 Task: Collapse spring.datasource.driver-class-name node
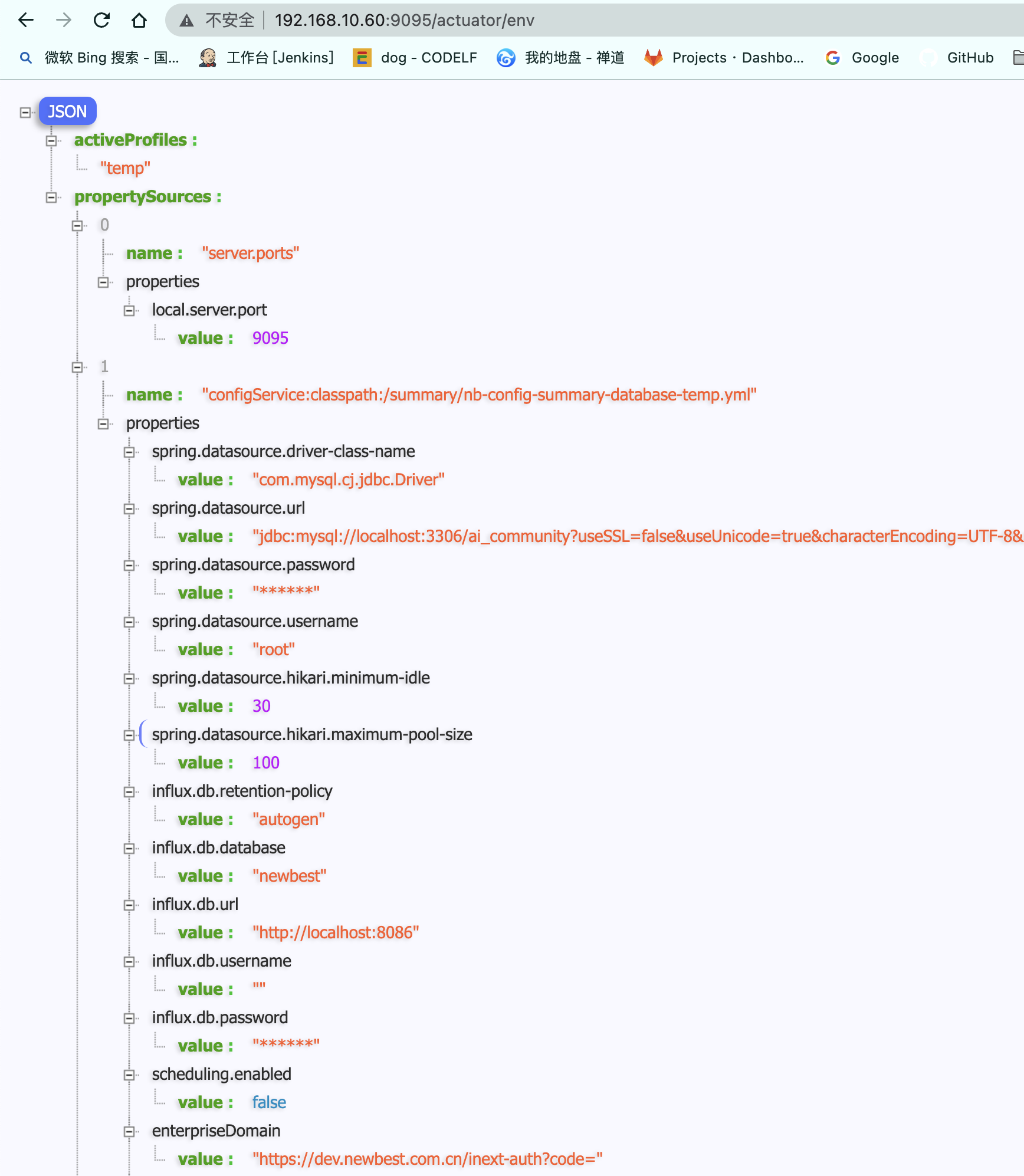[x=129, y=452]
